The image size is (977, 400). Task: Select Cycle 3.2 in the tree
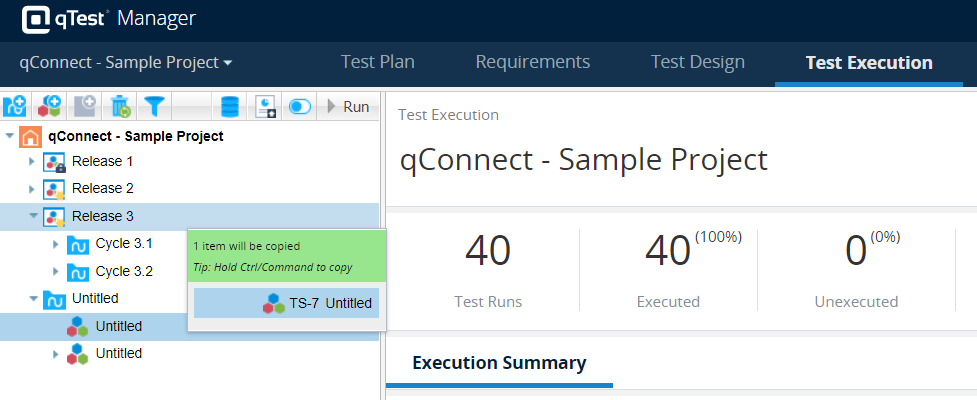click(124, 271)
